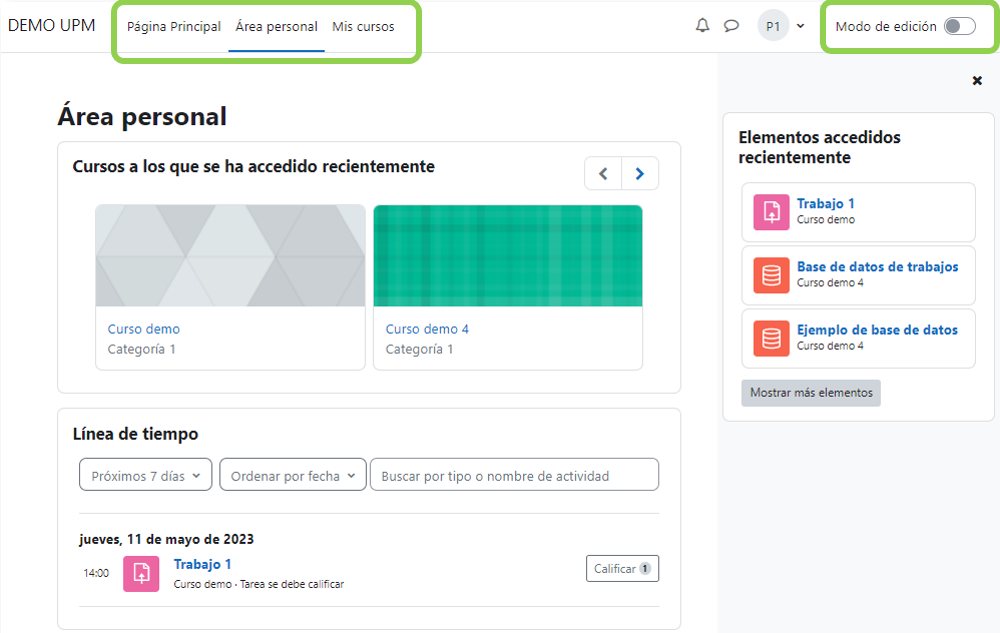
Task: Click the assignment icon next to Trabajo 1 timeline entry
Action: click(141, 573)
